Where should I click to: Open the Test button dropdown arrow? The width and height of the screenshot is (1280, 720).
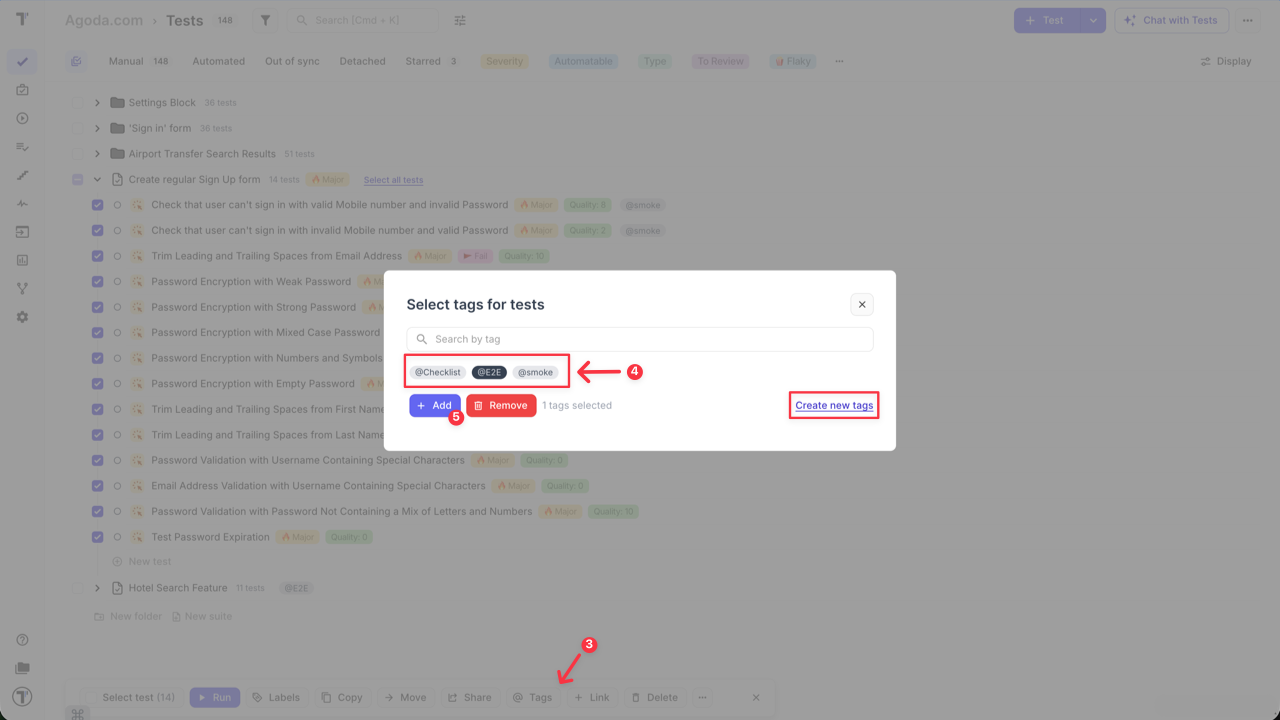[x=1092, y=19]
